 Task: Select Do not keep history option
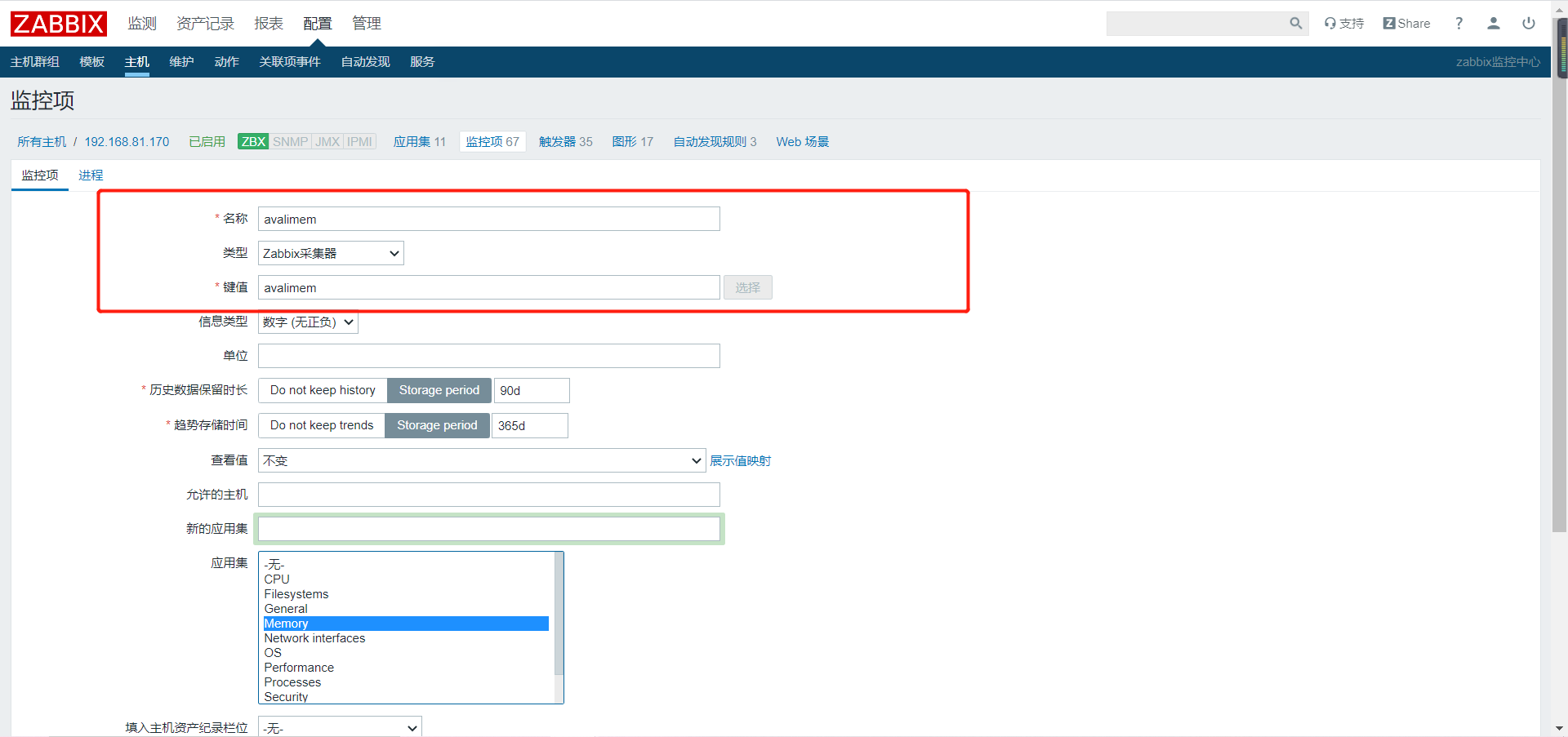[323, 390]
